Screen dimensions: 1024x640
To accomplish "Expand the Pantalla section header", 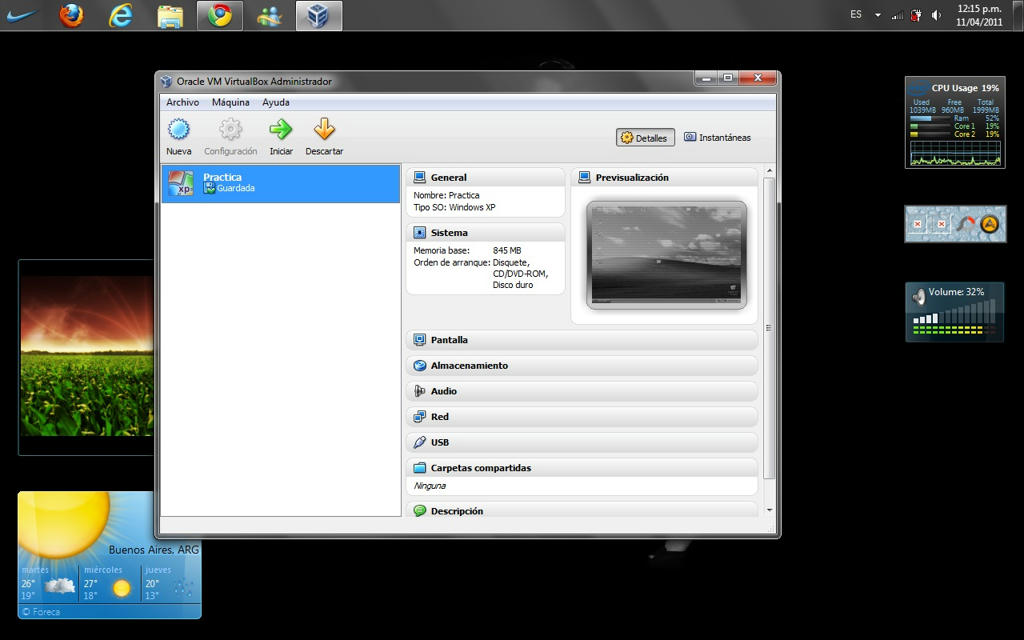I will point(582,340).
